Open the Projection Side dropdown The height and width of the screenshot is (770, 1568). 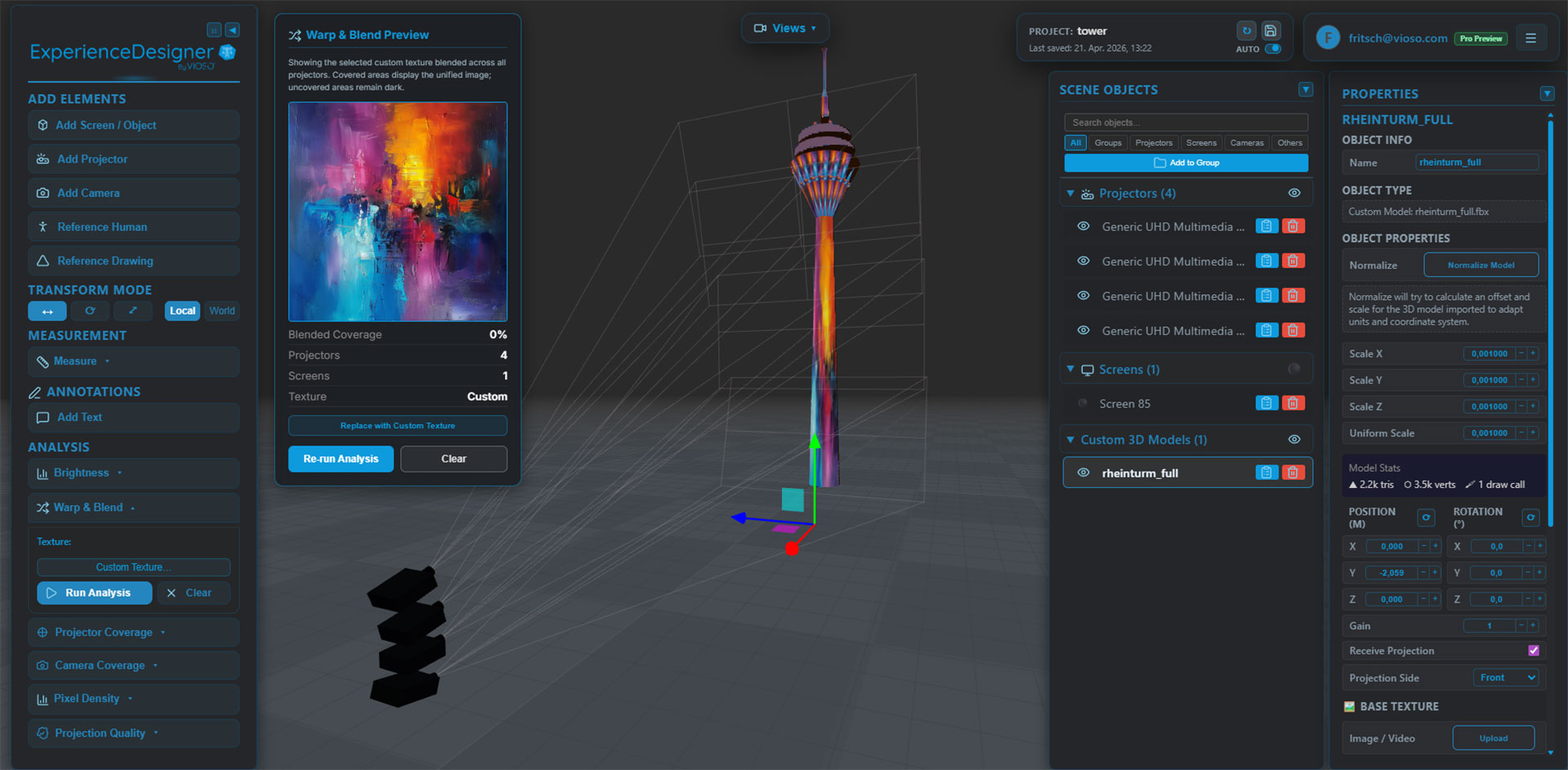(1506, 678)
